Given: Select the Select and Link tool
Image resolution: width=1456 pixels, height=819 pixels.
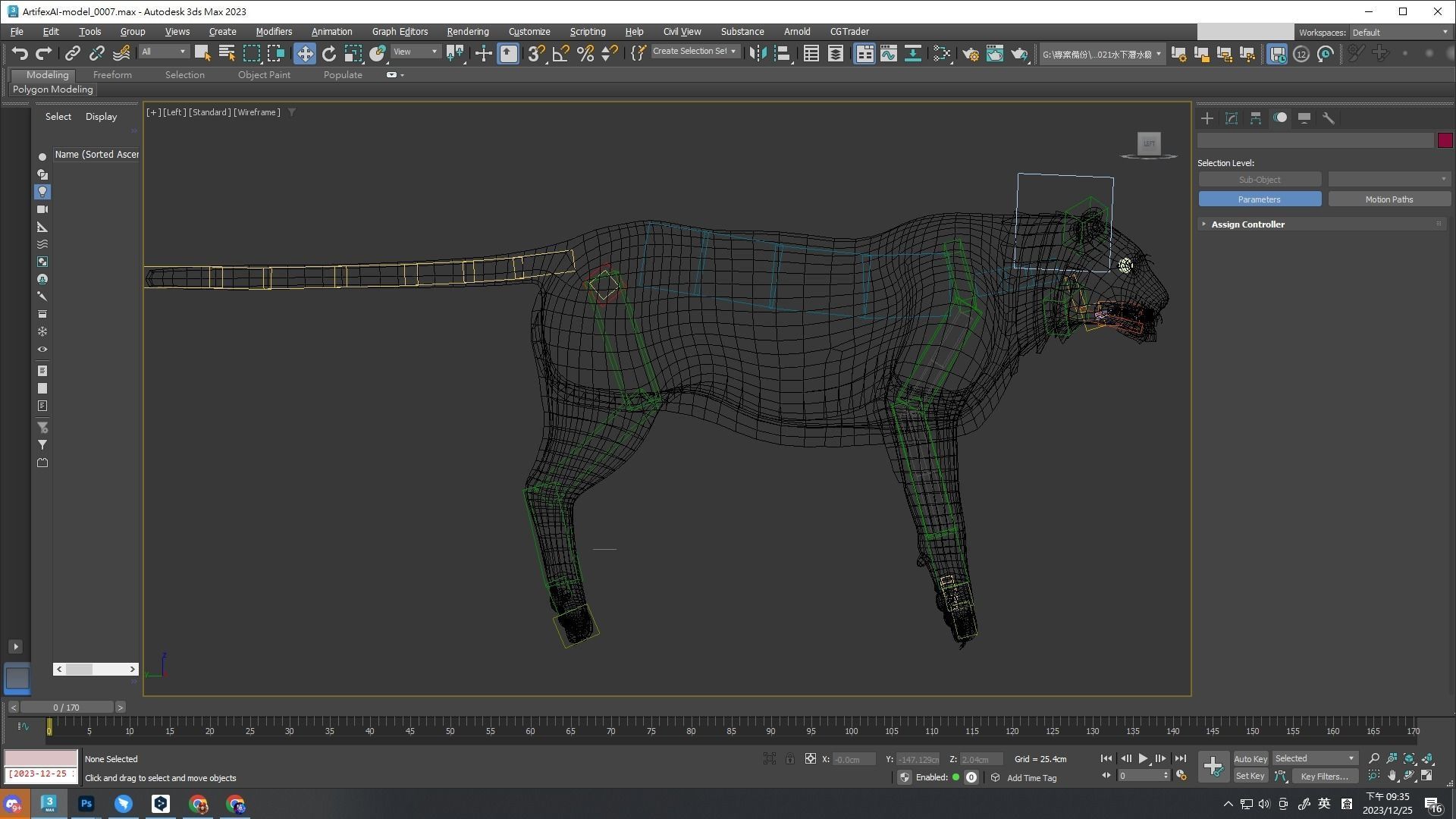Looking at the screenshot, I should click(72, 53).
